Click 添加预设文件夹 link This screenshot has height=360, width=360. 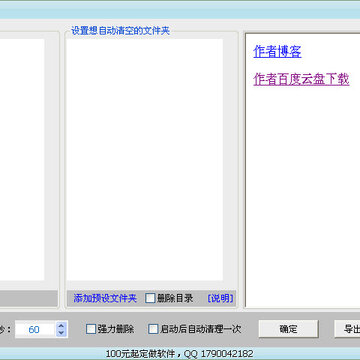[x=105, y=298]
